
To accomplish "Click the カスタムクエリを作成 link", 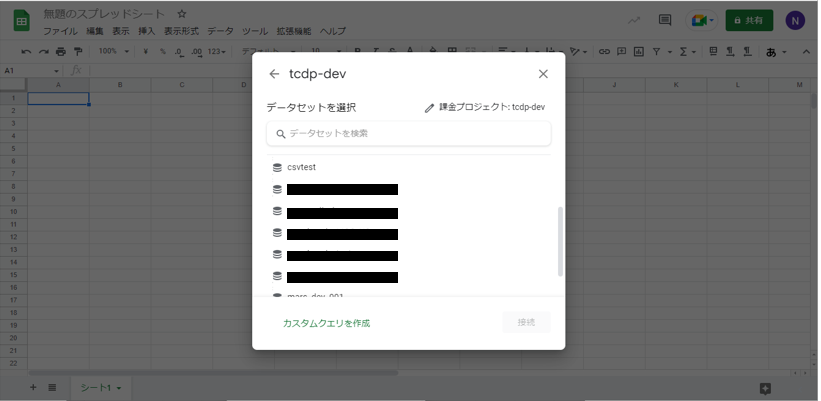I will (326, 323).
